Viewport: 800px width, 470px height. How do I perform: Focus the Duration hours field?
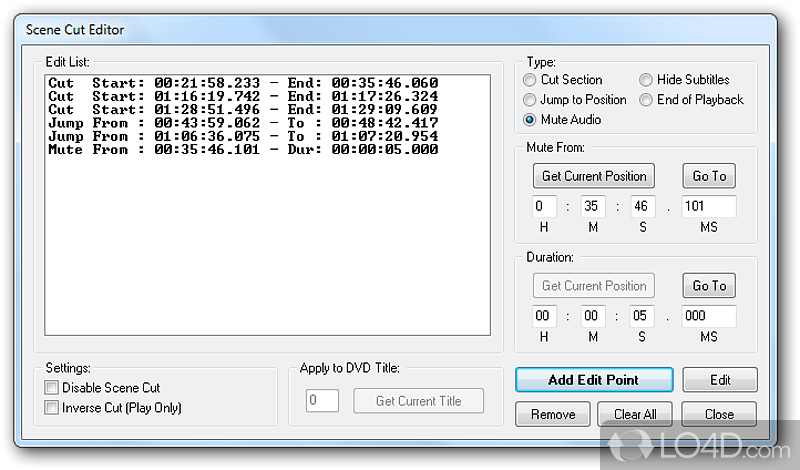[544, 316]
